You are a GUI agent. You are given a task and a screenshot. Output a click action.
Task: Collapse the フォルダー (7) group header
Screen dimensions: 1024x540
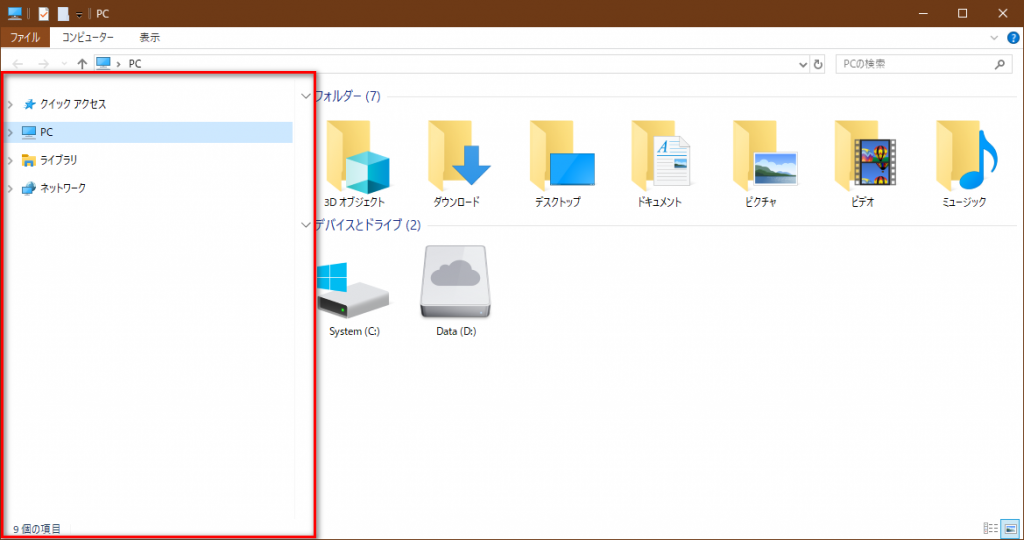point(306,97)
